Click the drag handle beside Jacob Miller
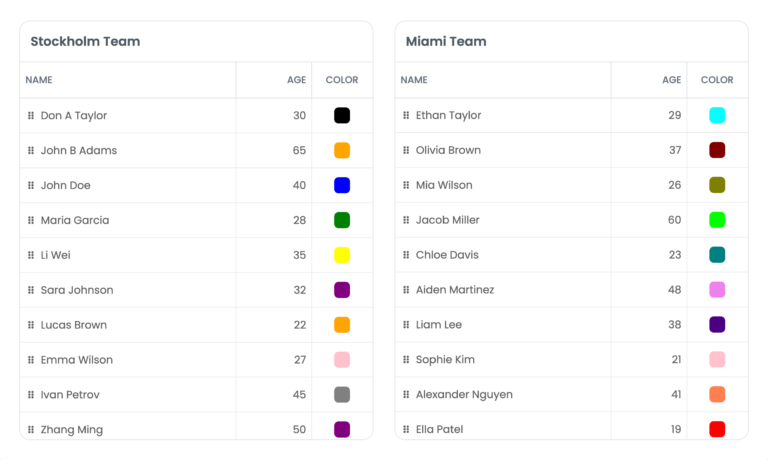This screenshot has height=460, width=768. [x=406, y=220]
